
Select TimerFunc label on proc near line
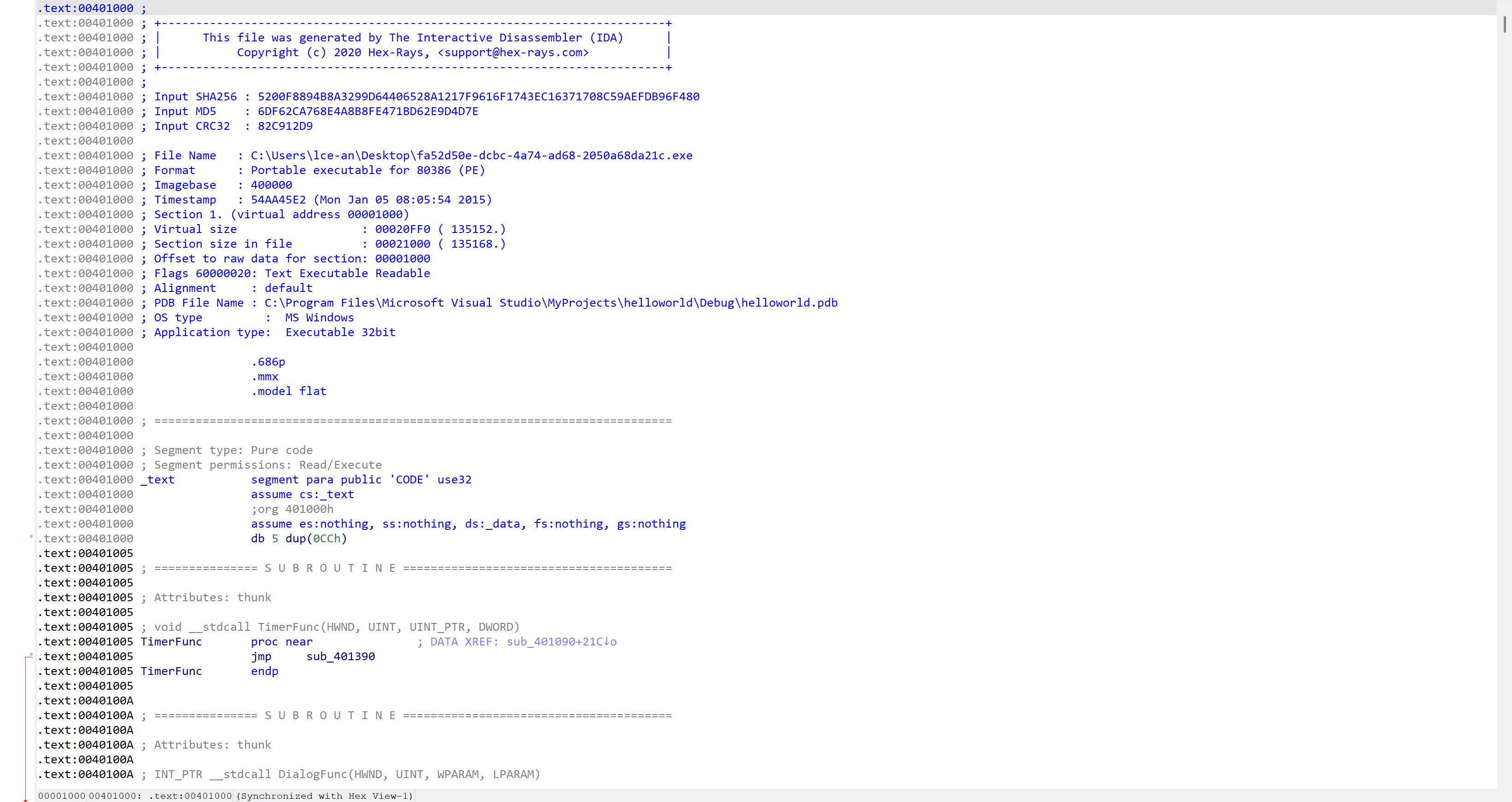coord(171,642)
